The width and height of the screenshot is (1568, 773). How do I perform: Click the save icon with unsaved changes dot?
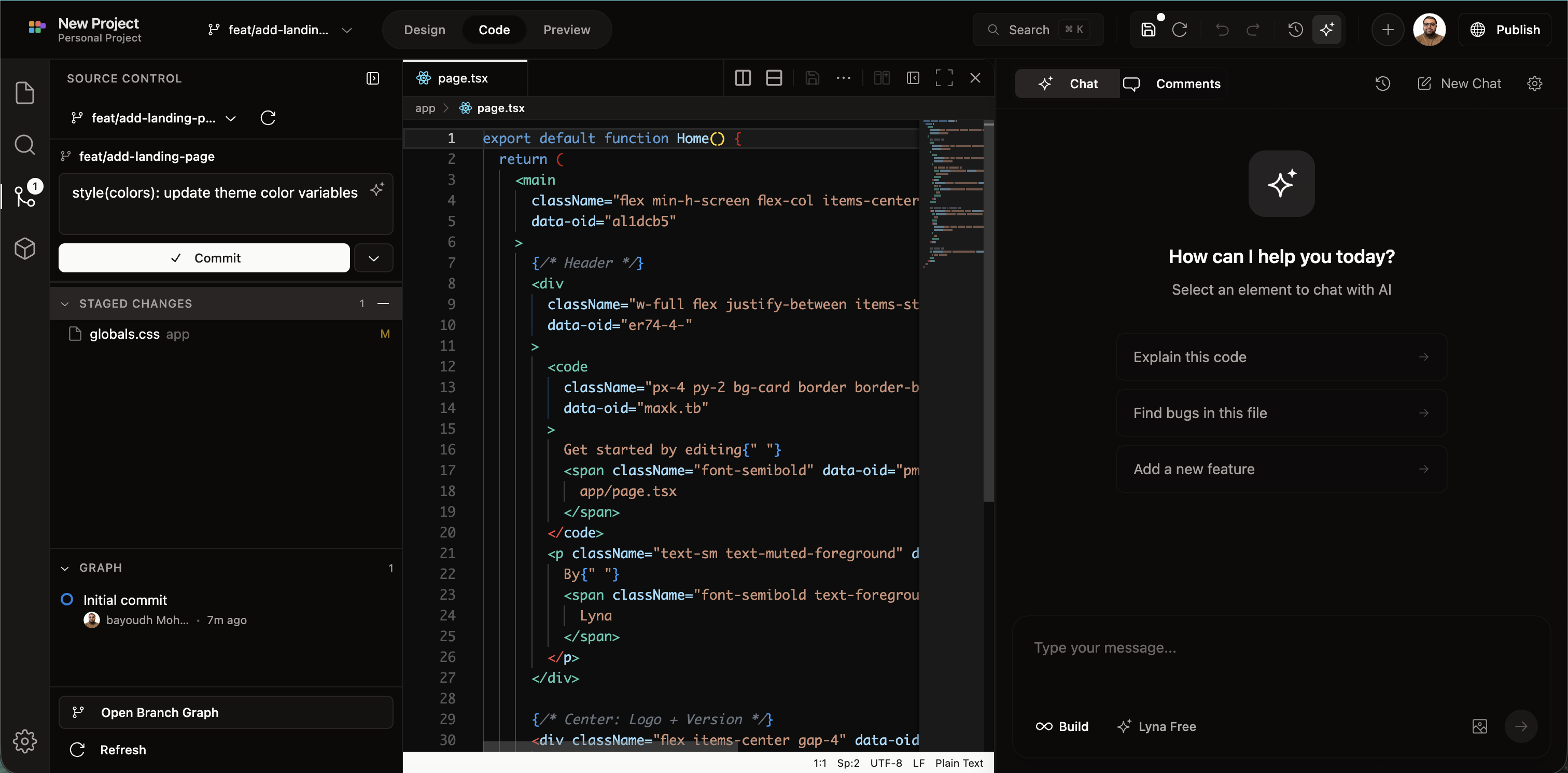click(x=1148, y=29)
